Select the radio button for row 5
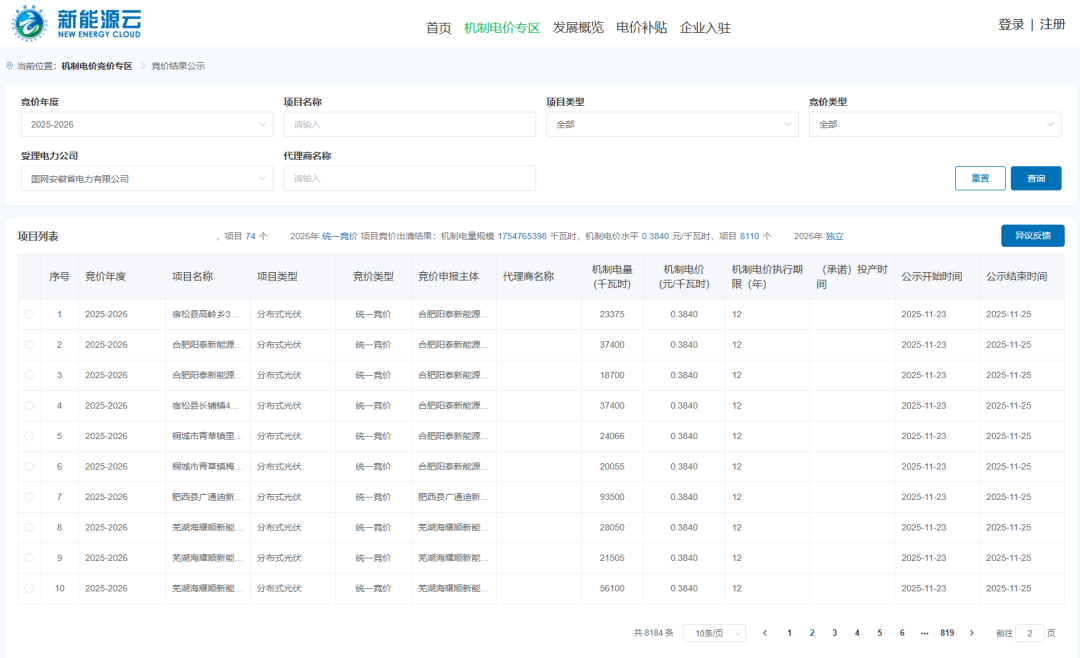Image resolution: width=1080 pixels, height=658 pixels. coord(29,436)
